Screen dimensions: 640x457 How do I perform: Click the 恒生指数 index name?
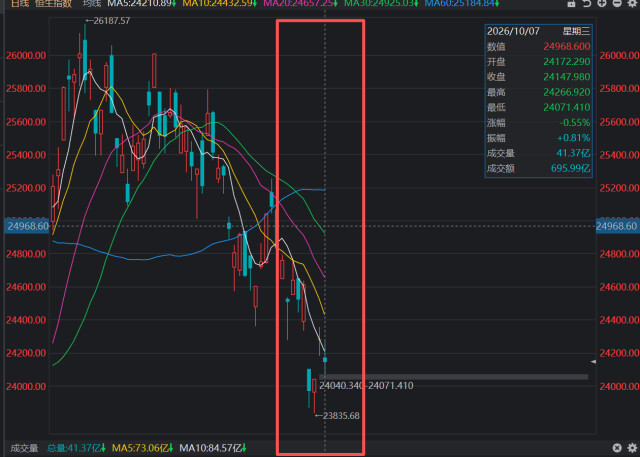tap(53, 4)
